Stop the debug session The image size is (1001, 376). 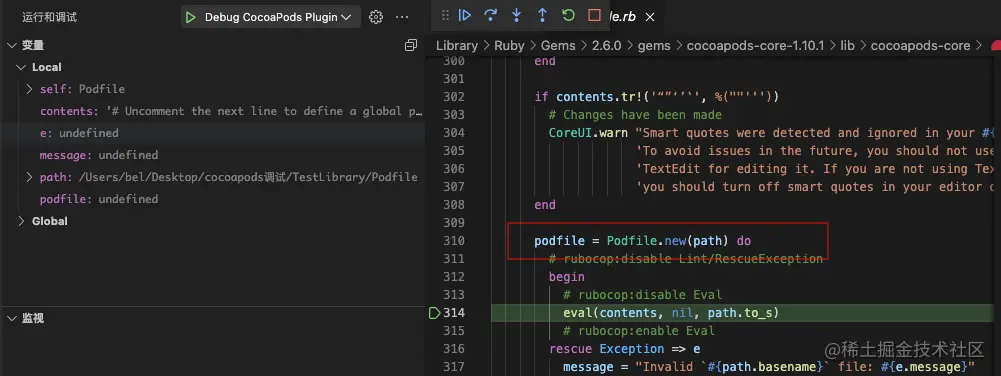pyautogui.click(x=594, y=15)
